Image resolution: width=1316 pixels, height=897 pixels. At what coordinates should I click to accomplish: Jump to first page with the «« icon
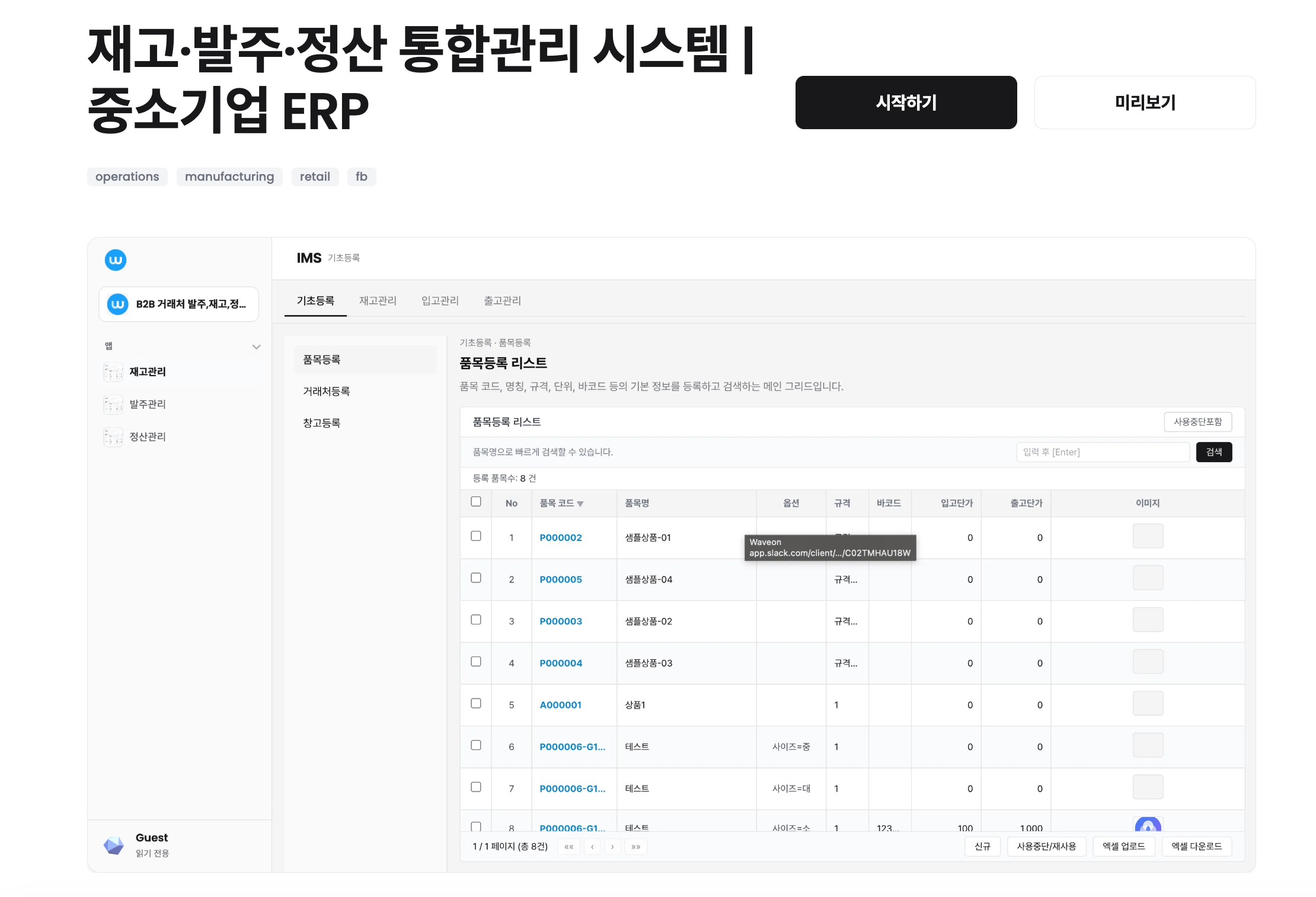point(569,847)
